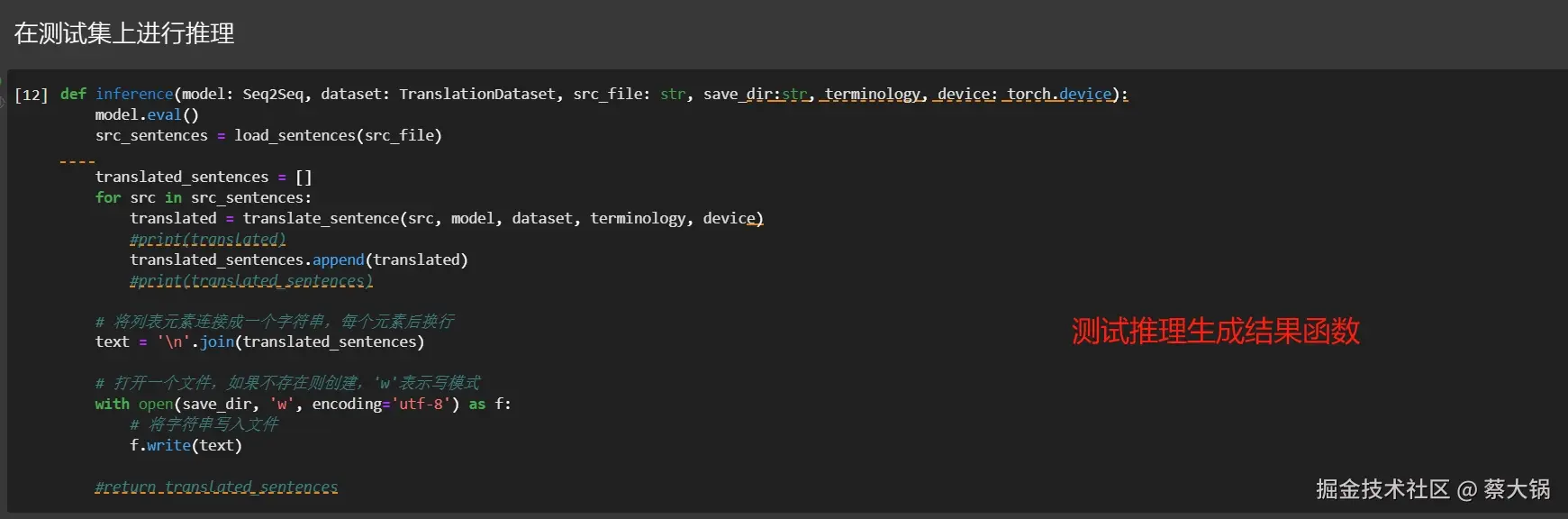Viewport: 1568px width, 519px height.
Task: Click the [12] cell execution counter
Action: (x=32, y=95)
